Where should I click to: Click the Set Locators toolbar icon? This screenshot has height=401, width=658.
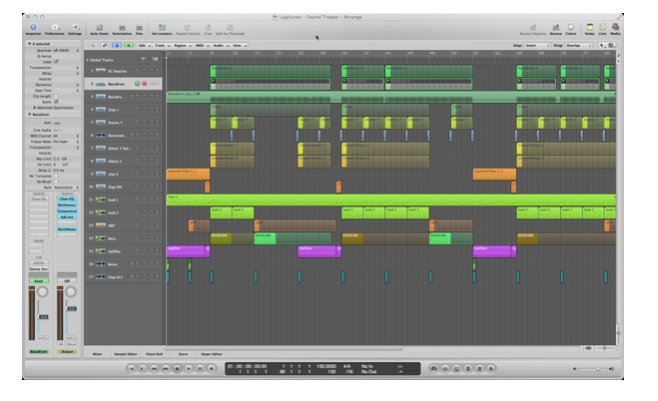pyautogui.click(x=162, y=27)
